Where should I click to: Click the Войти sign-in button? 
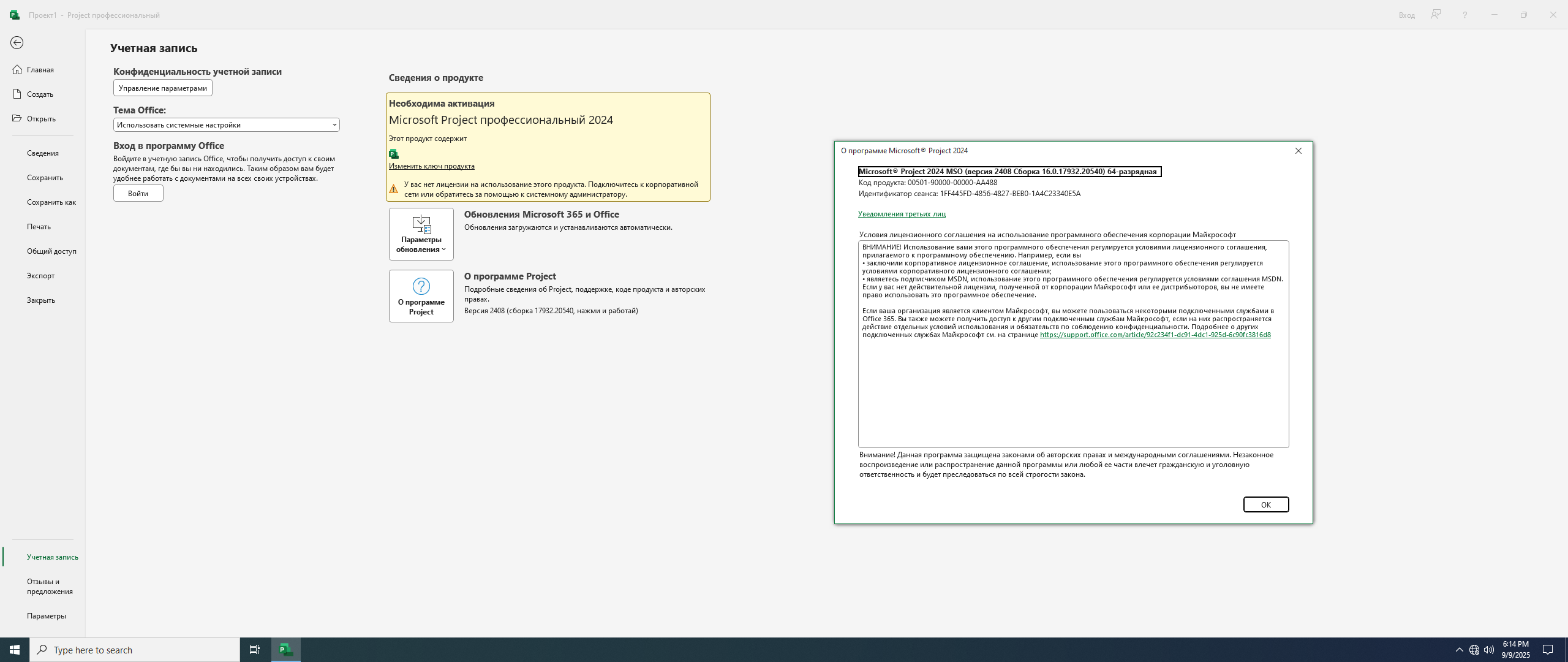[138, 194]
